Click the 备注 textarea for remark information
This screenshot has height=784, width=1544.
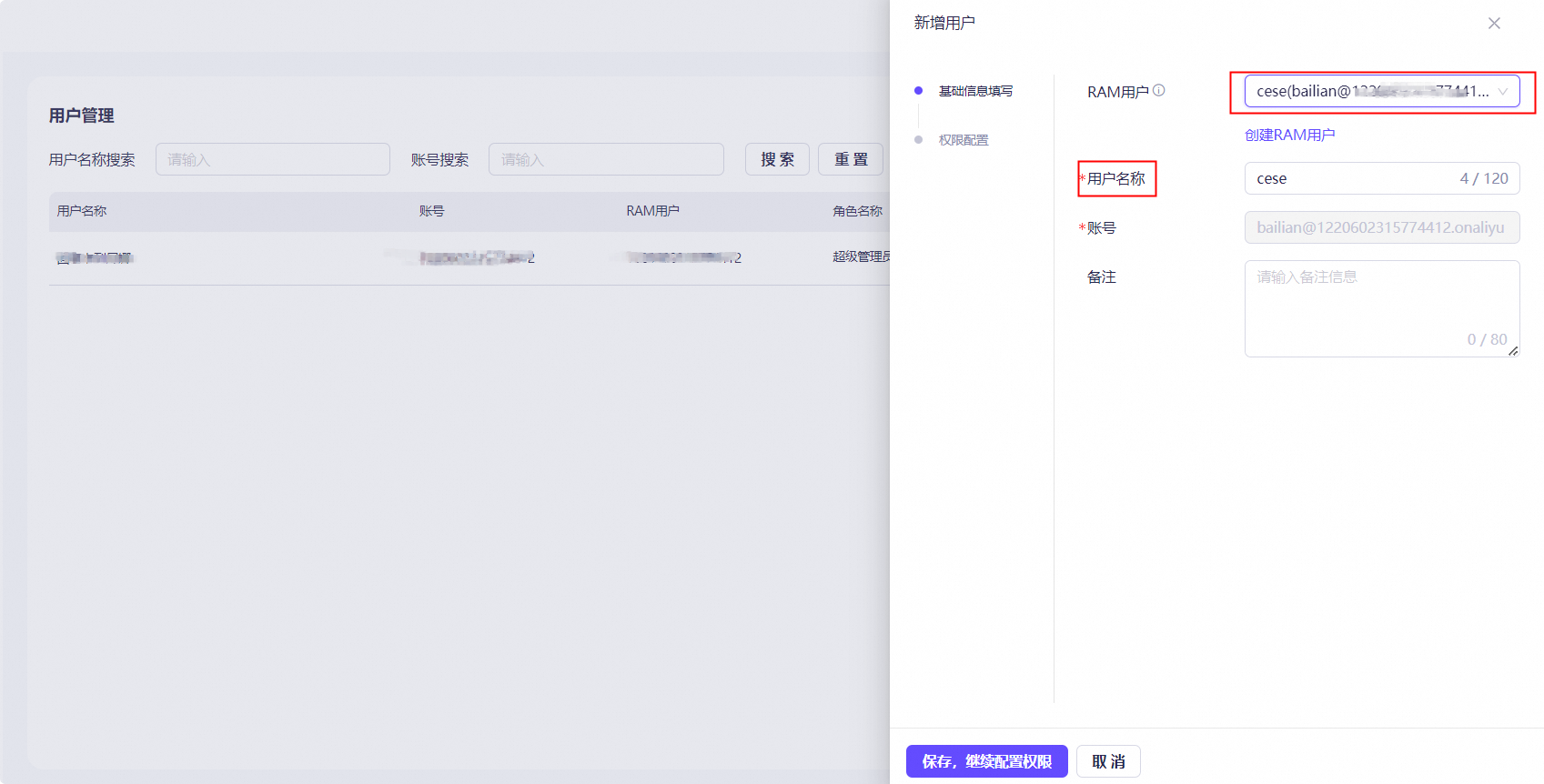click(x=1381, y=308)
